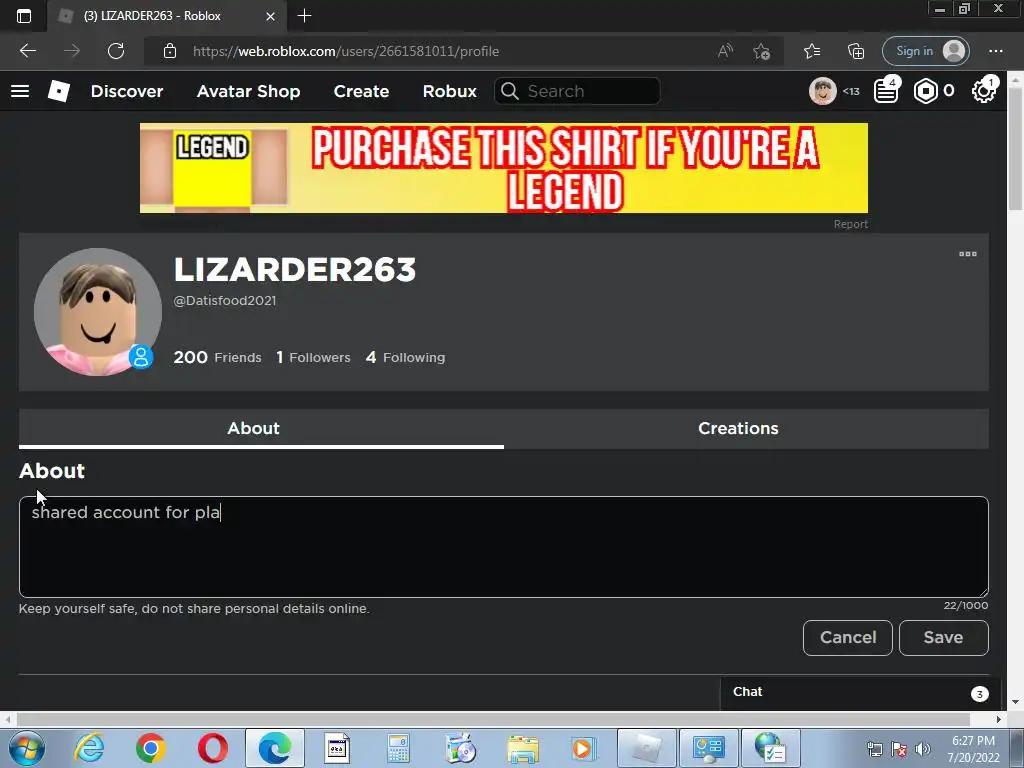Image resolution: width=1024 pixels, height=768 pixels.
Task: Launch Opera from taskbar
Action: (212, 748)
